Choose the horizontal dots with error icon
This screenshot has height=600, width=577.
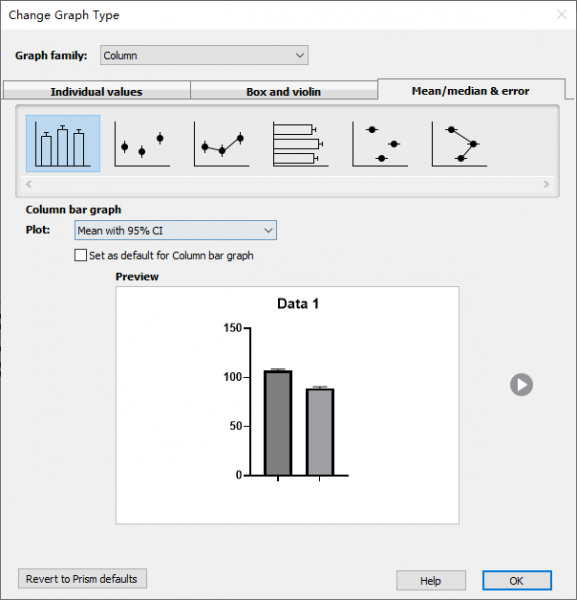tap(380, 143)
